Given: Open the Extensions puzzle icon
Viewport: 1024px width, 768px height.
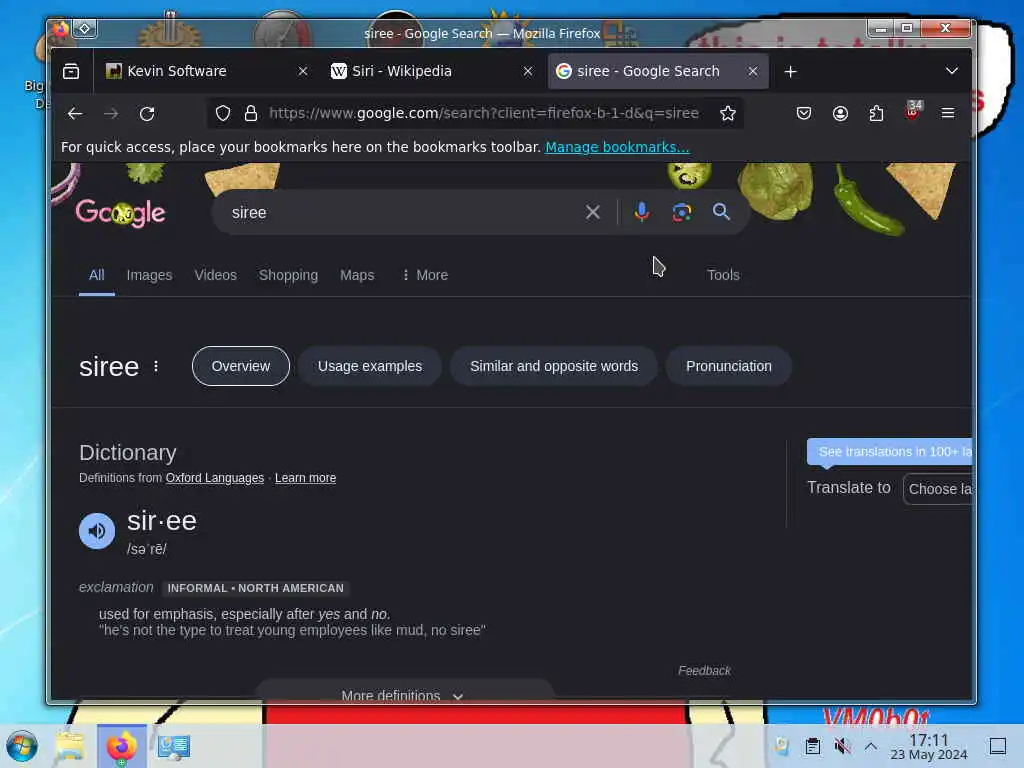Looking at the screenshot, I should point(876,114).
